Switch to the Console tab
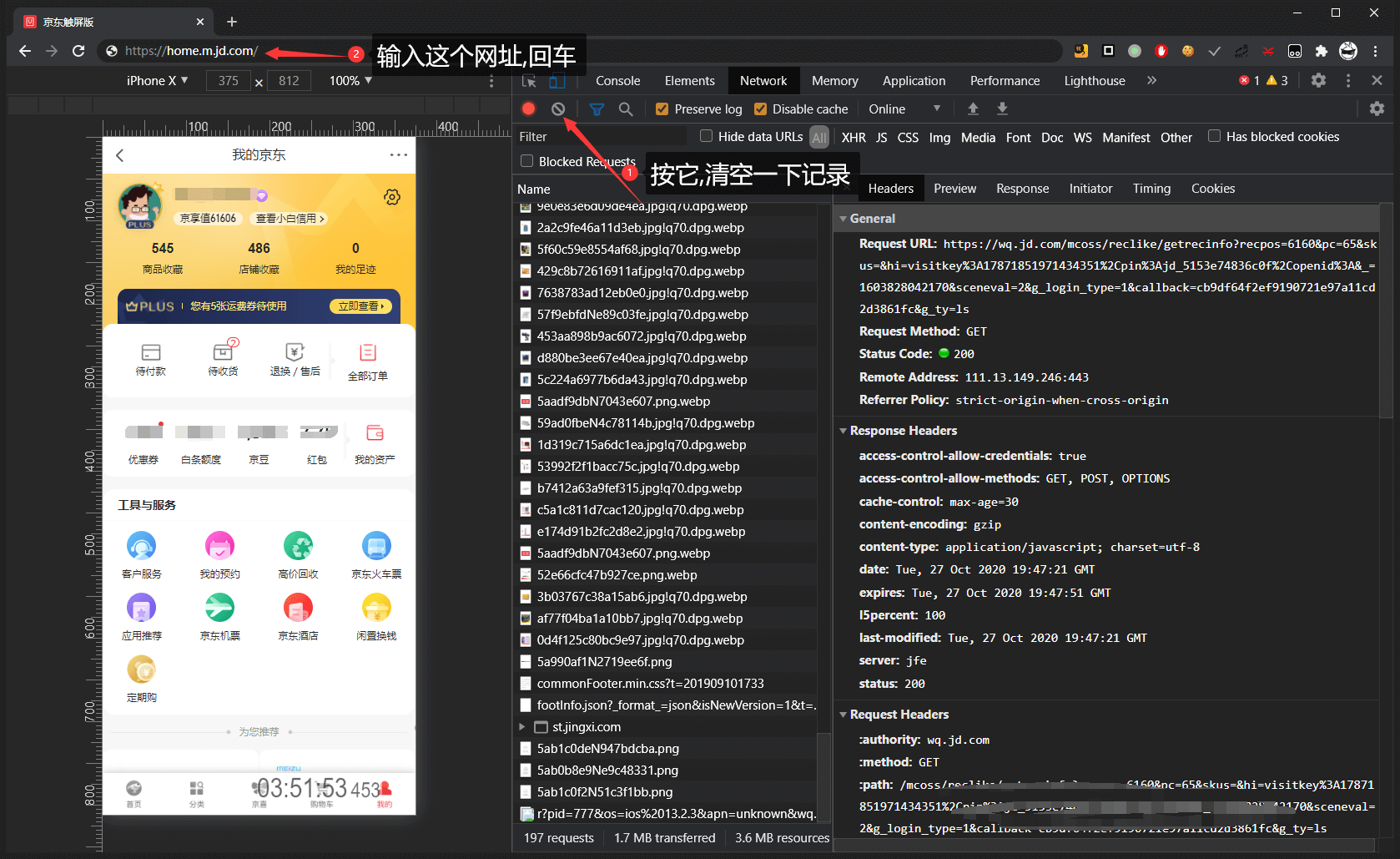Screen dimensions: 1400x859 pyautogui.click(x=617, y=80)
